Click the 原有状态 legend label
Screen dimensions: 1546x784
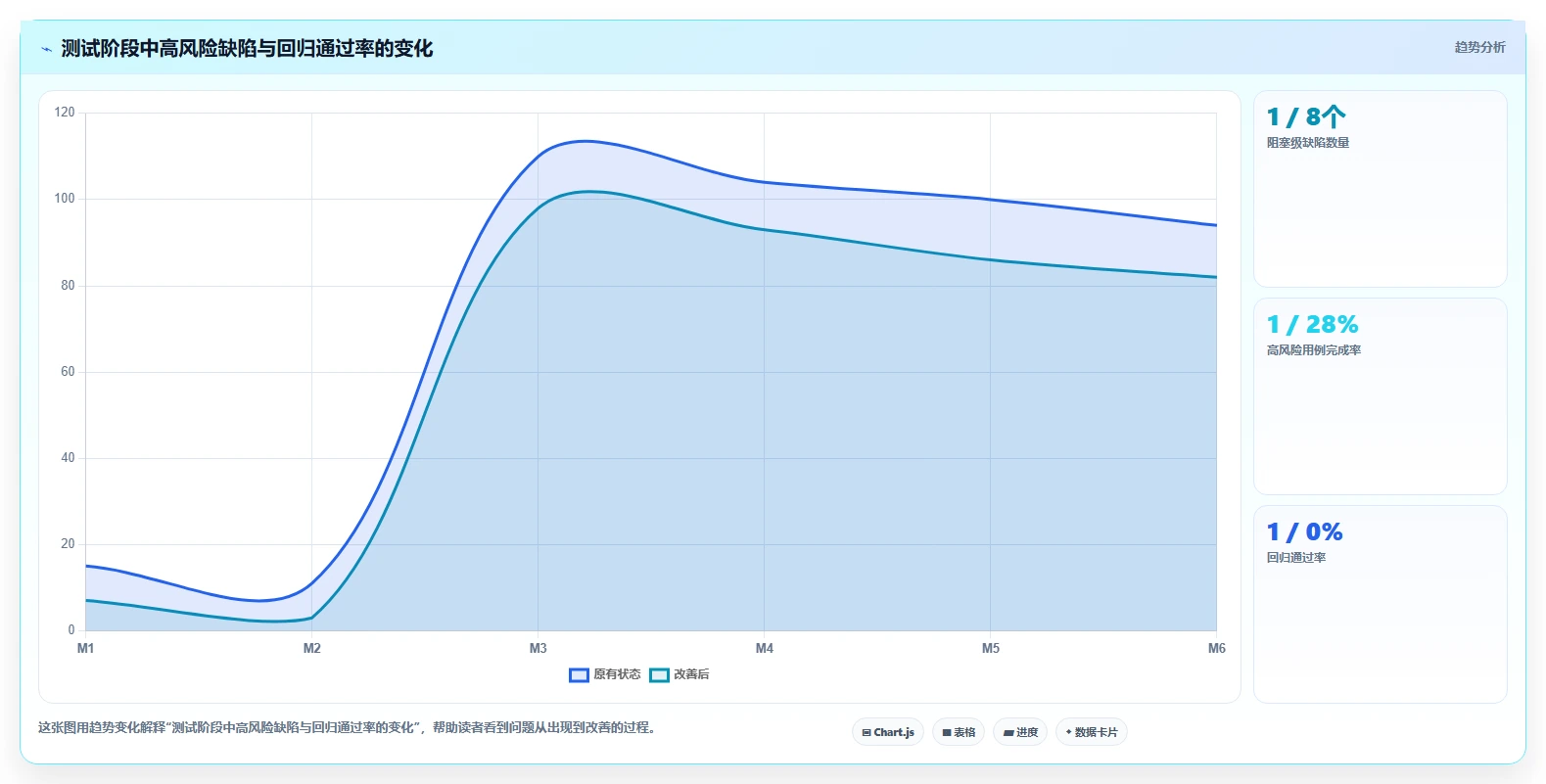point(617,674)
